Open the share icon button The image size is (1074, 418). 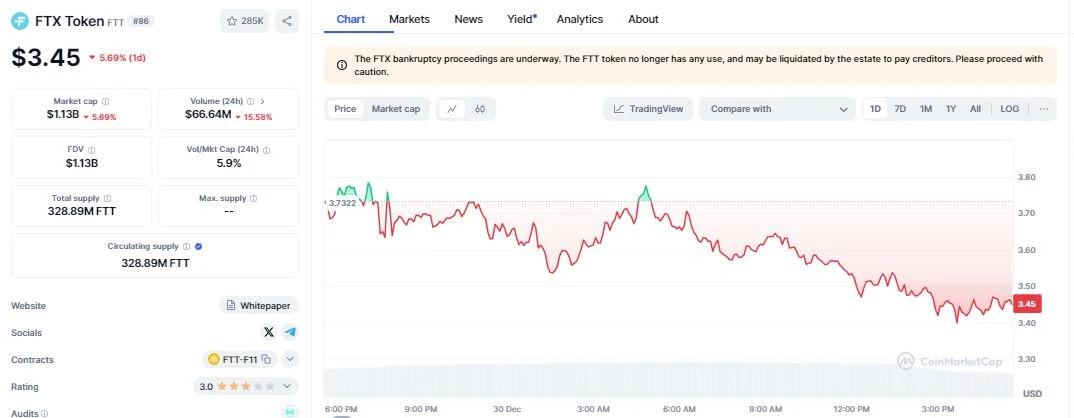(287, 21)
